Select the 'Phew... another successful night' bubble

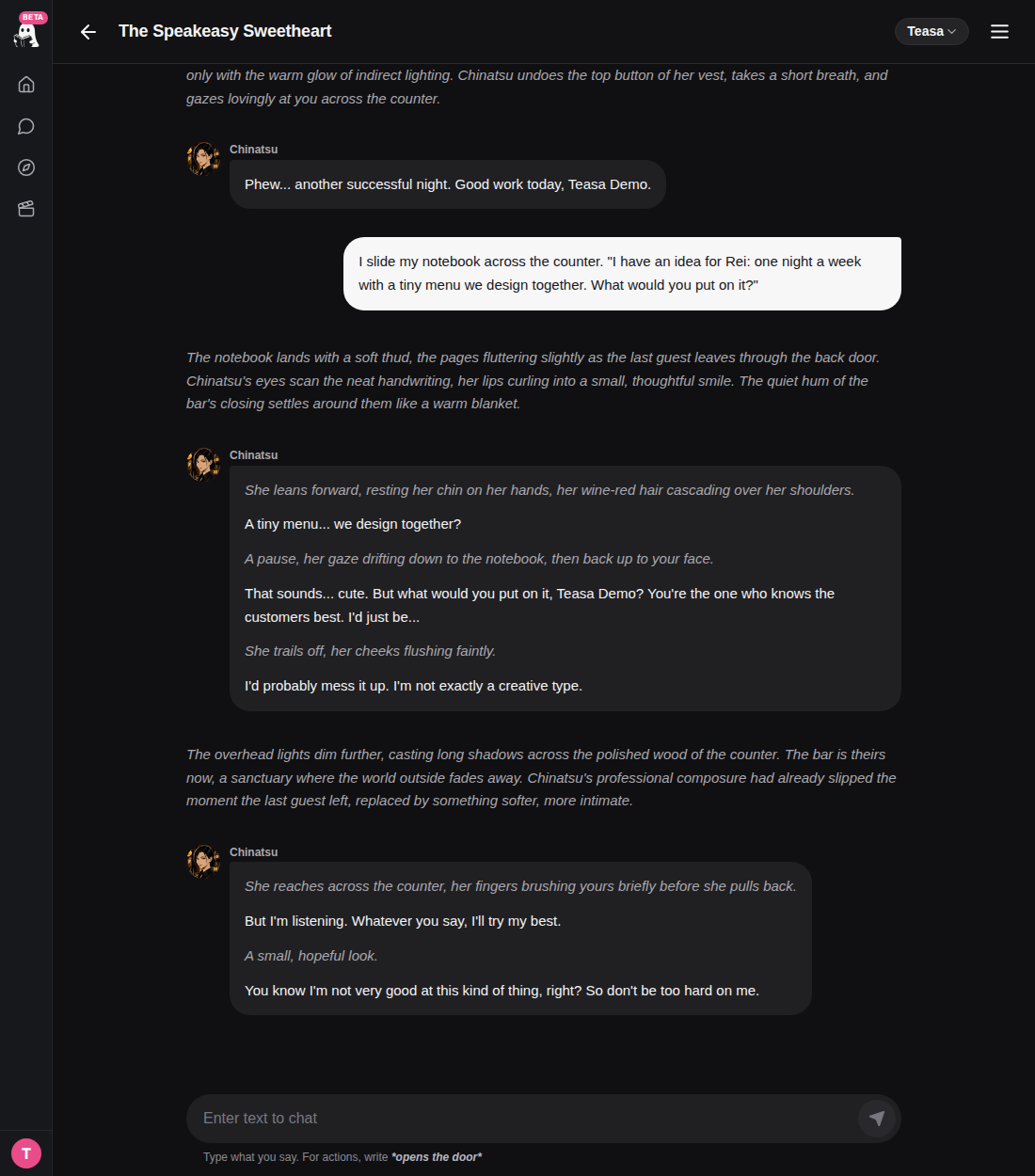coord(448,184)
